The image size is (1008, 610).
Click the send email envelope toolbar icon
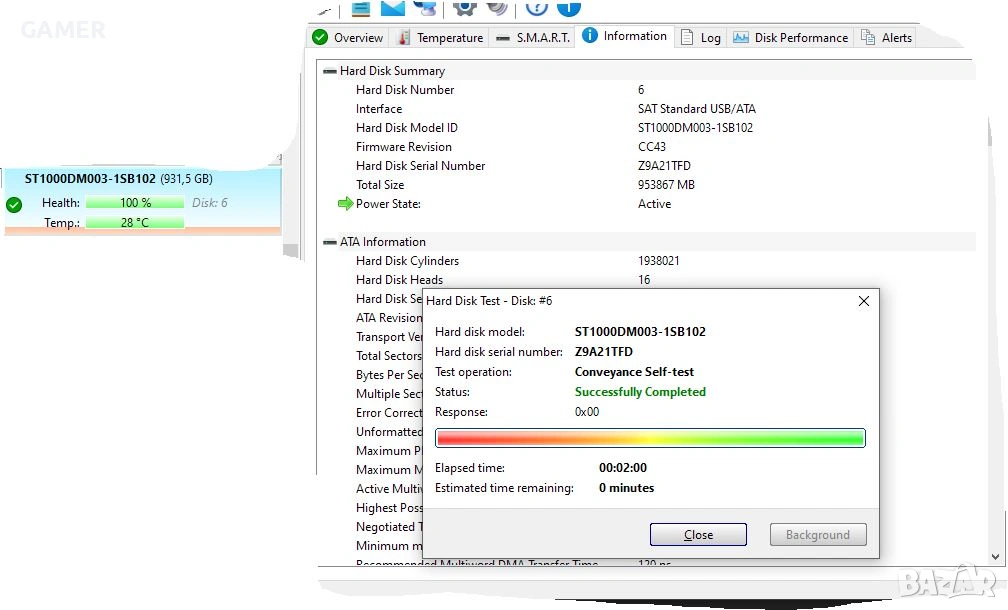(393, 7)
